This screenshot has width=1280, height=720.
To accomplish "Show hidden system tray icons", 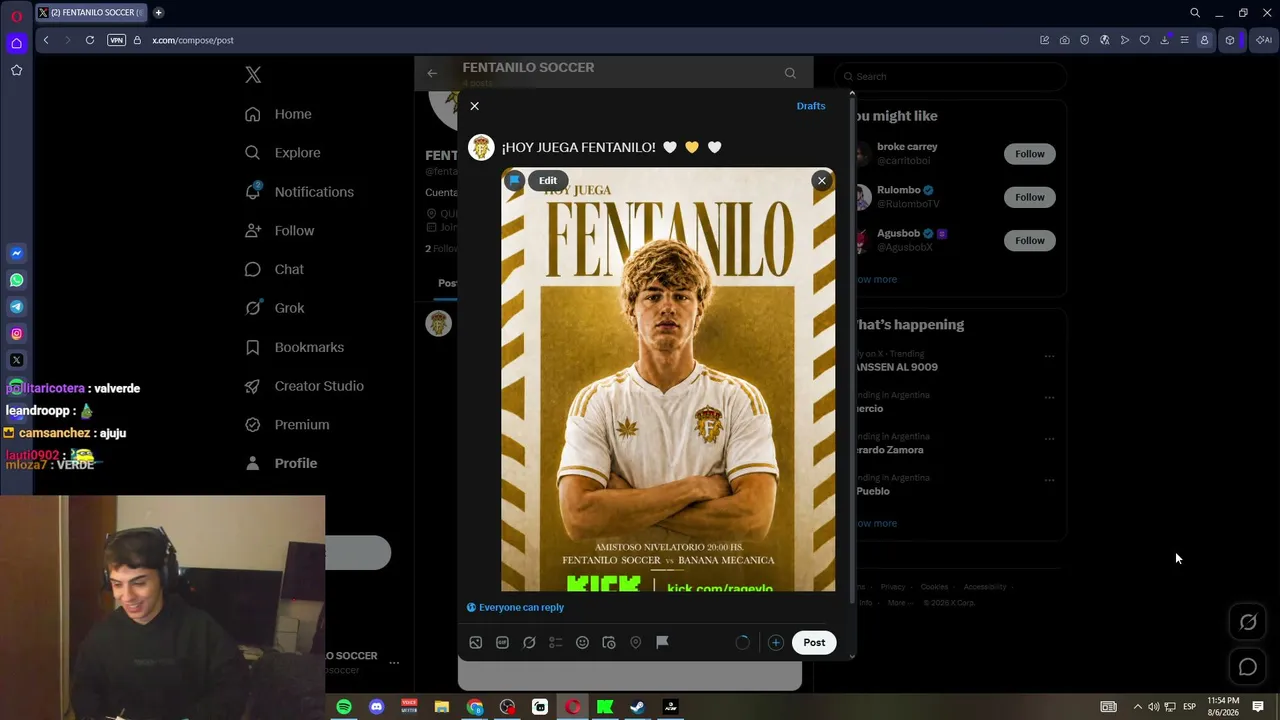I will tap(1137, 707).
